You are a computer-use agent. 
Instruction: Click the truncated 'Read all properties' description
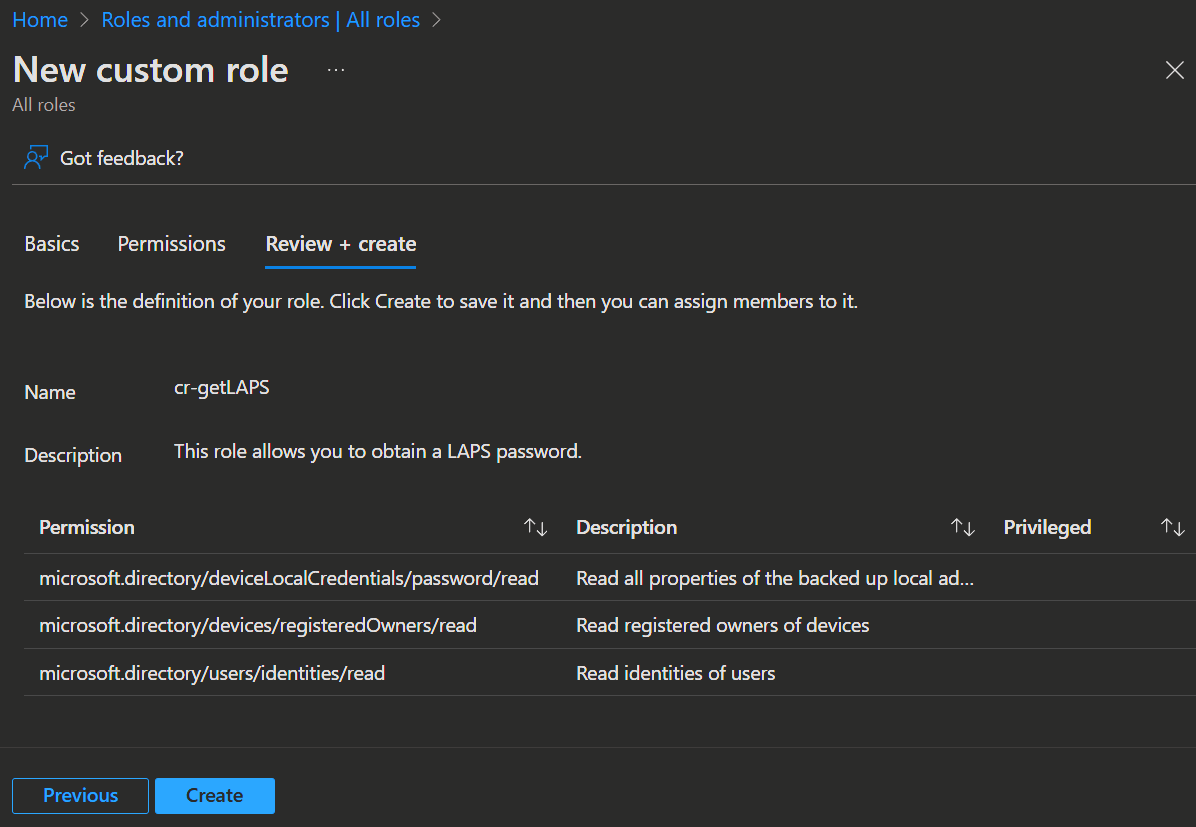(x=775, y=578)
